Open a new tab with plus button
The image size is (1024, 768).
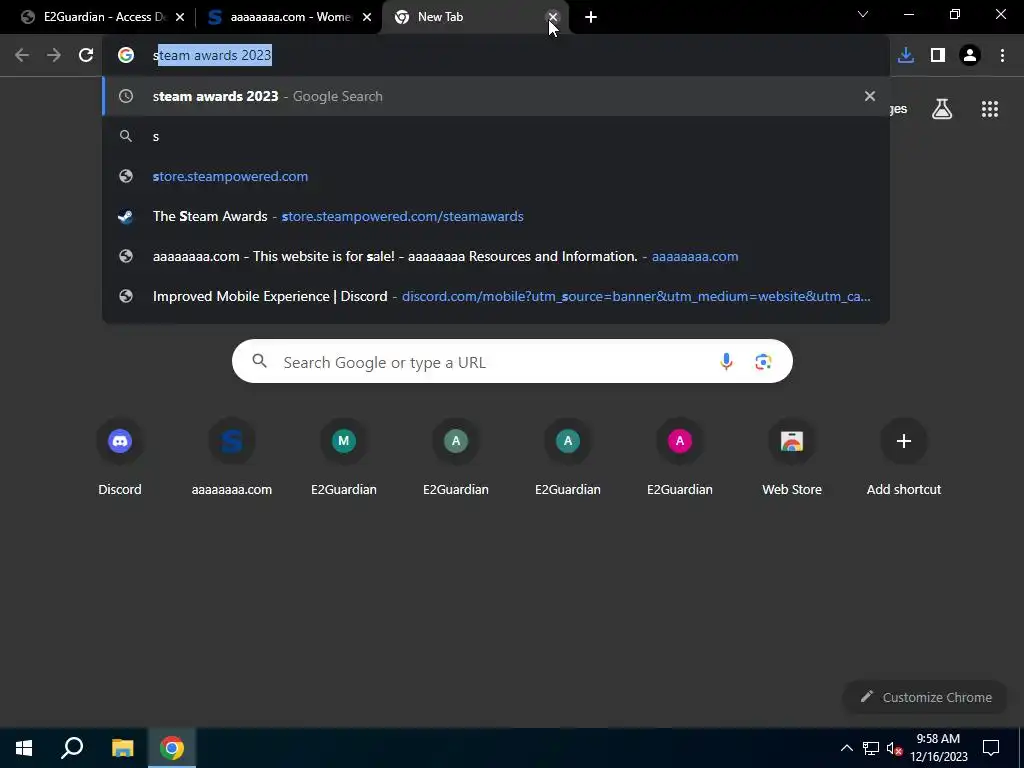[x=591, y=17]
